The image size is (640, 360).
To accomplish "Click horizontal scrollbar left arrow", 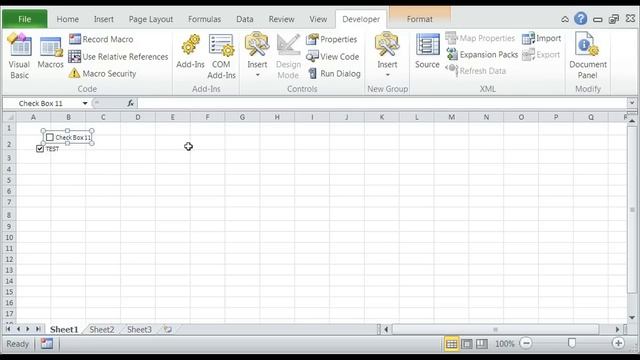I will pos(386,329).
